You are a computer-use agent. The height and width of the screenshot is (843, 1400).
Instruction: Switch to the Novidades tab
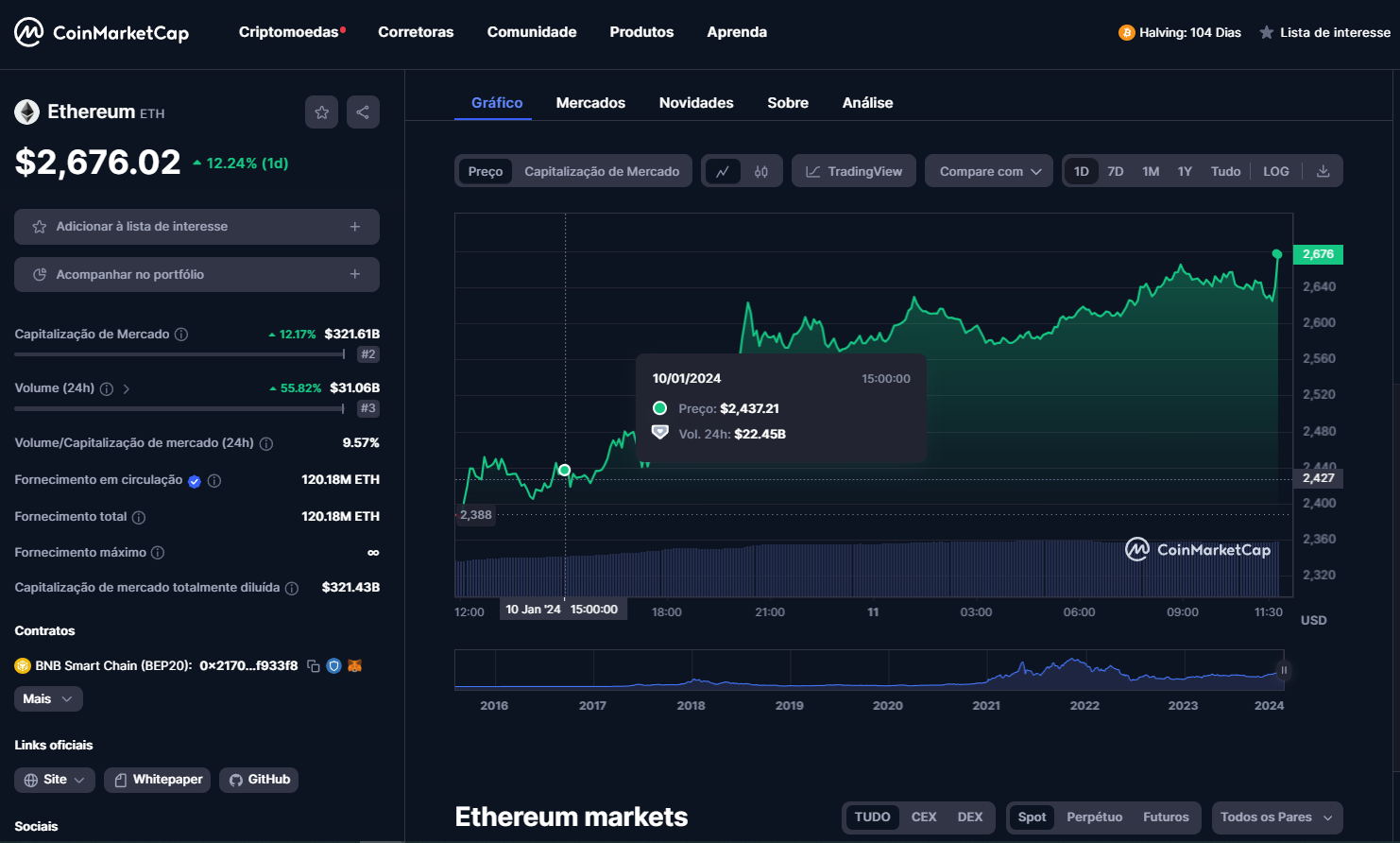pyautogui.click(x=696, y=103)
